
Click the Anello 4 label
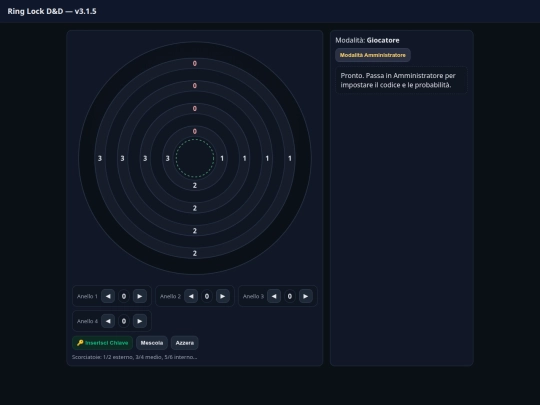(x=87, y=321)
